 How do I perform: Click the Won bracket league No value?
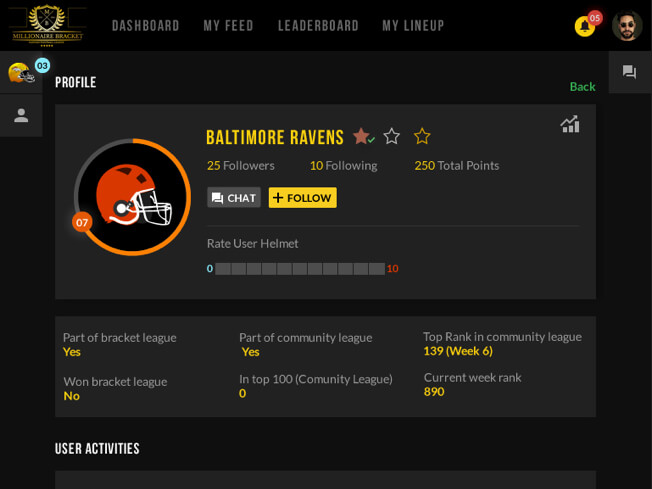[x=72, y=396]
